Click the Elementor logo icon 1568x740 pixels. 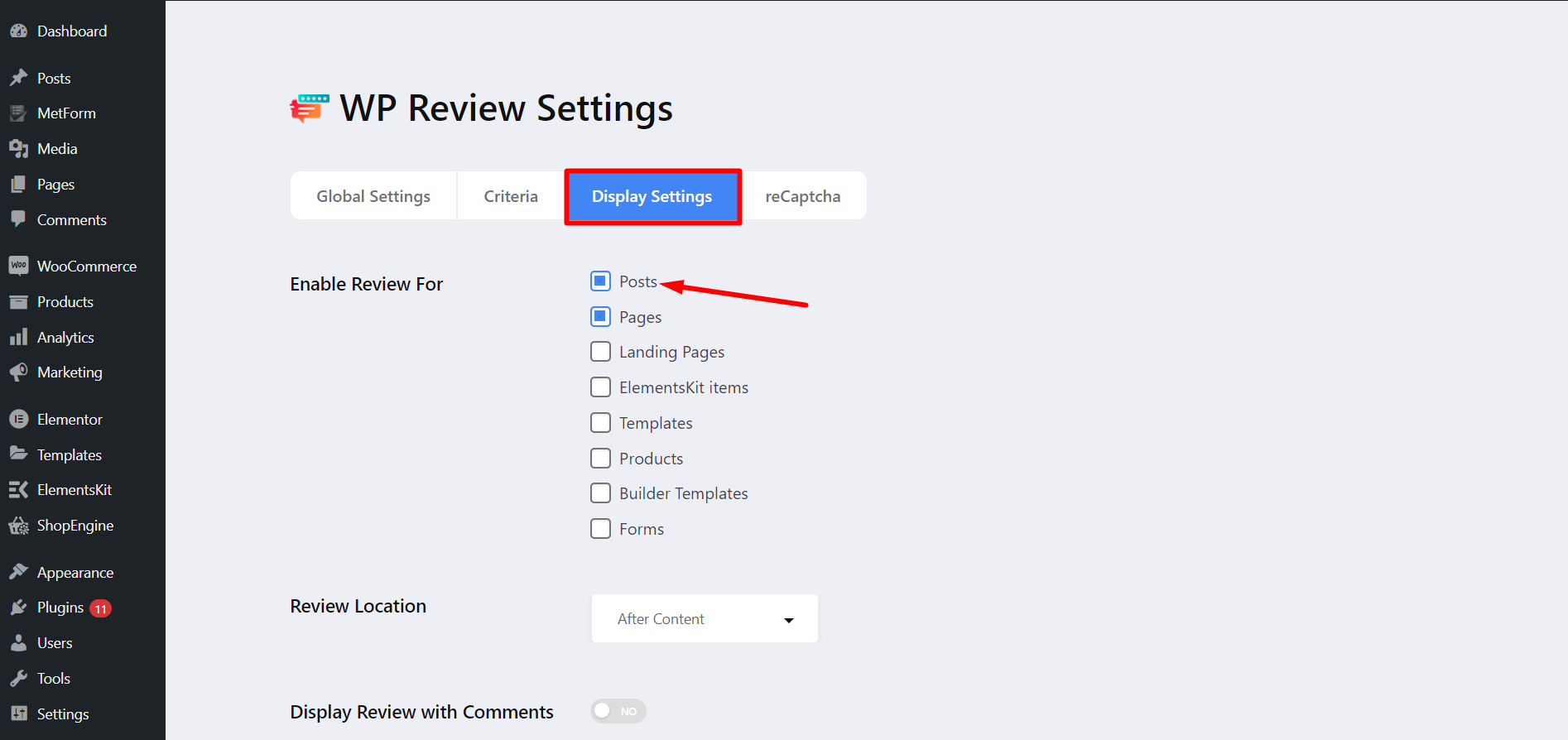(18, 420)
